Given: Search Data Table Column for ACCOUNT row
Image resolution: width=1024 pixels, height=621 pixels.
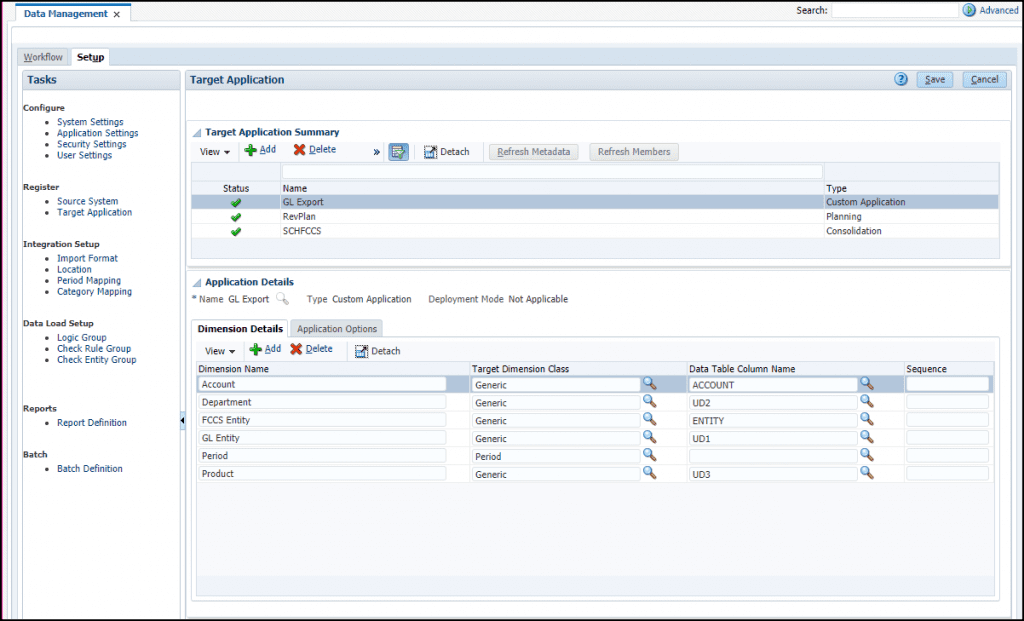Looking at the screenshot, I should coord(867,383).
